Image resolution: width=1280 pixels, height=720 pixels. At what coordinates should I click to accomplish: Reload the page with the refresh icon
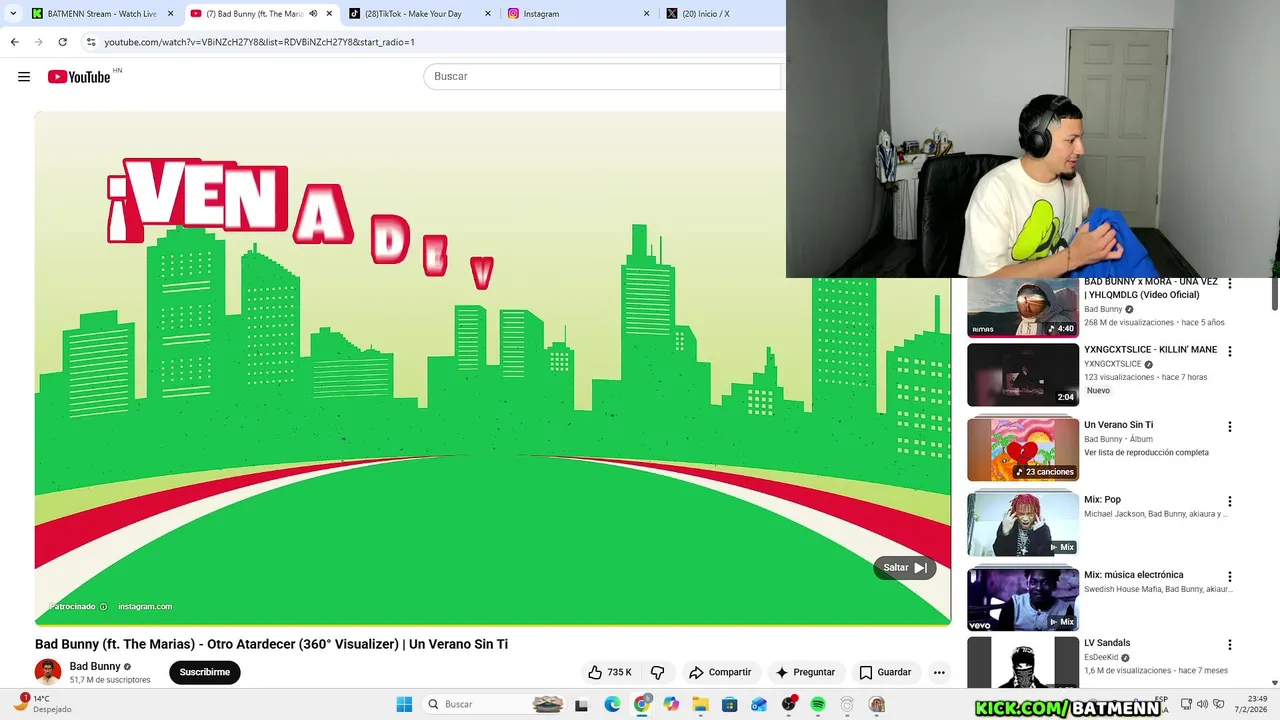pyautogui.click(x=62, y=42)
